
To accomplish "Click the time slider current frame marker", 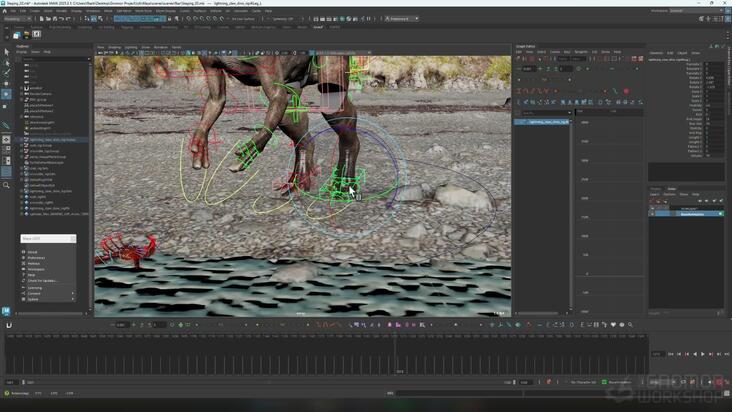I will click(396, 354).
